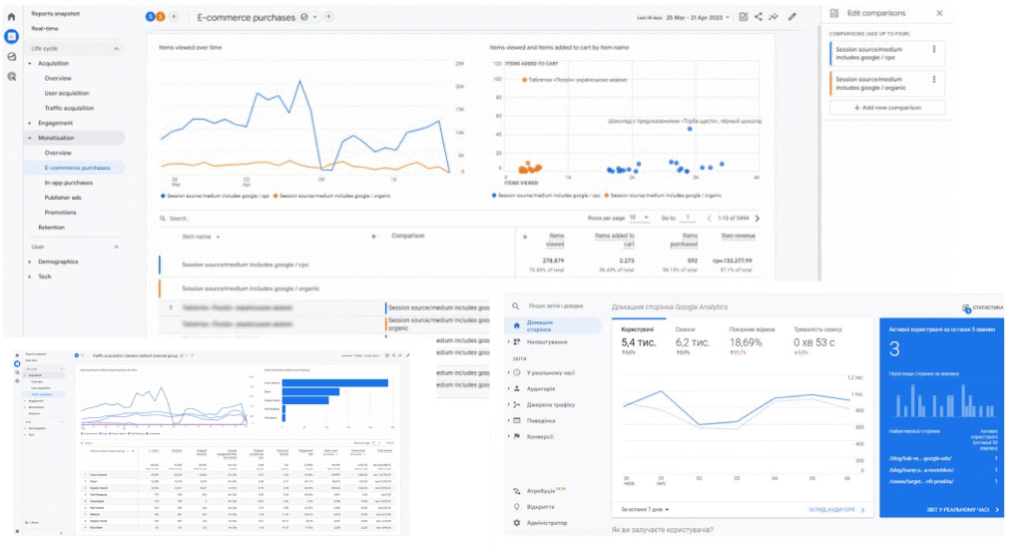Select the Сеанси metric tab

[x=692, y=338]
